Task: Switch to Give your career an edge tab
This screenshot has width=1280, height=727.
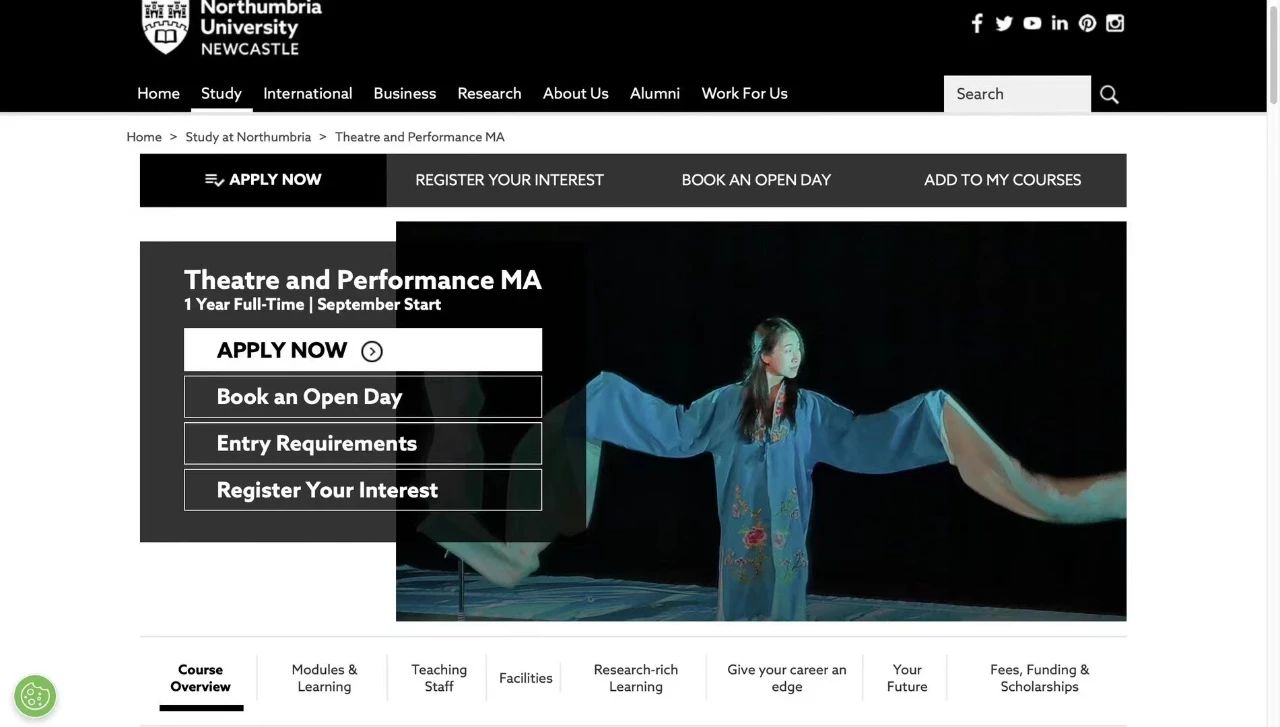Action: (787, 678)
